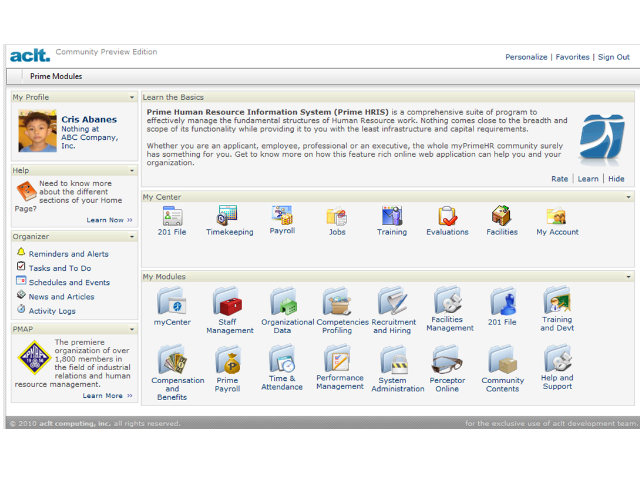Open Activity Logs
Image resolution: width=640 pixels, height=480 pixels.
pyautogui.click(x=52, y=311)
